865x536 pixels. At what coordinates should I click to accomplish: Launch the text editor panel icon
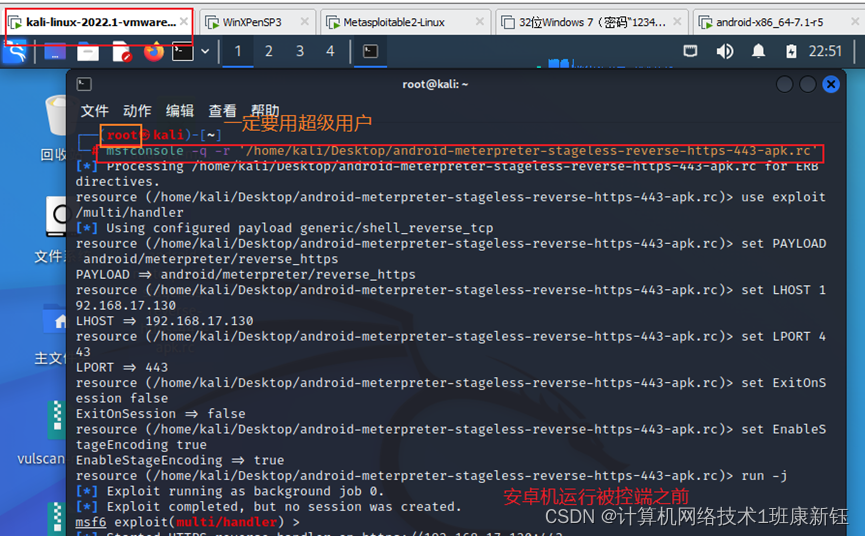(121, 52)
